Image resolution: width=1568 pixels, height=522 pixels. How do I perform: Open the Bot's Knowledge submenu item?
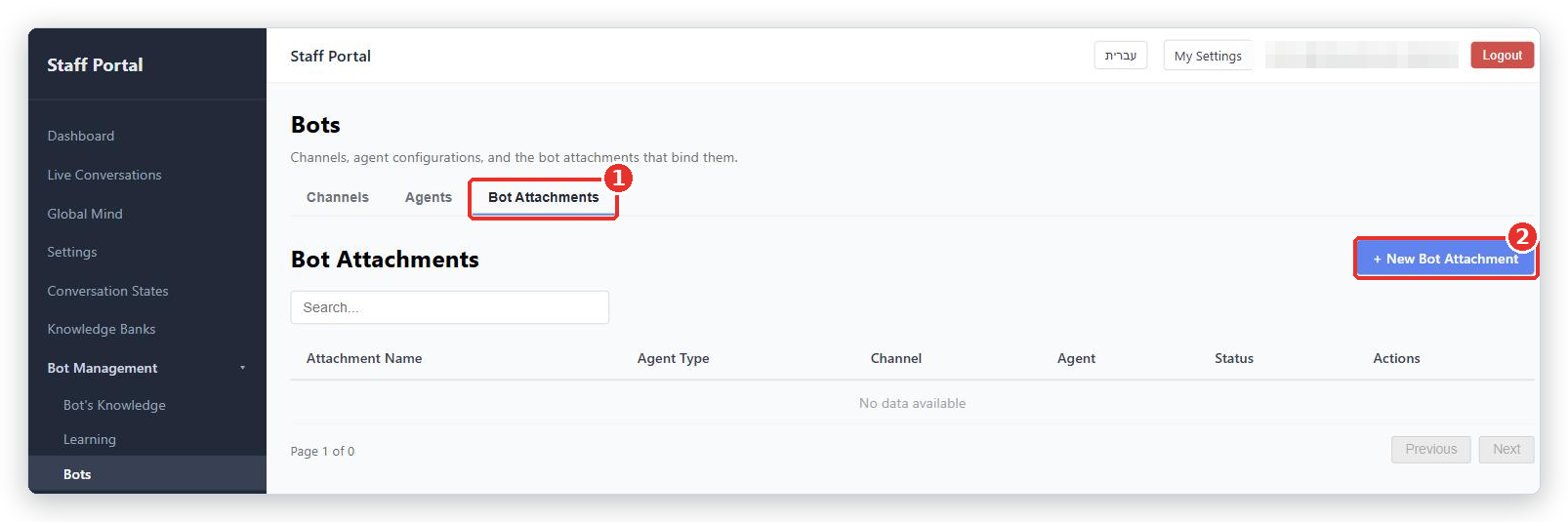114,405
